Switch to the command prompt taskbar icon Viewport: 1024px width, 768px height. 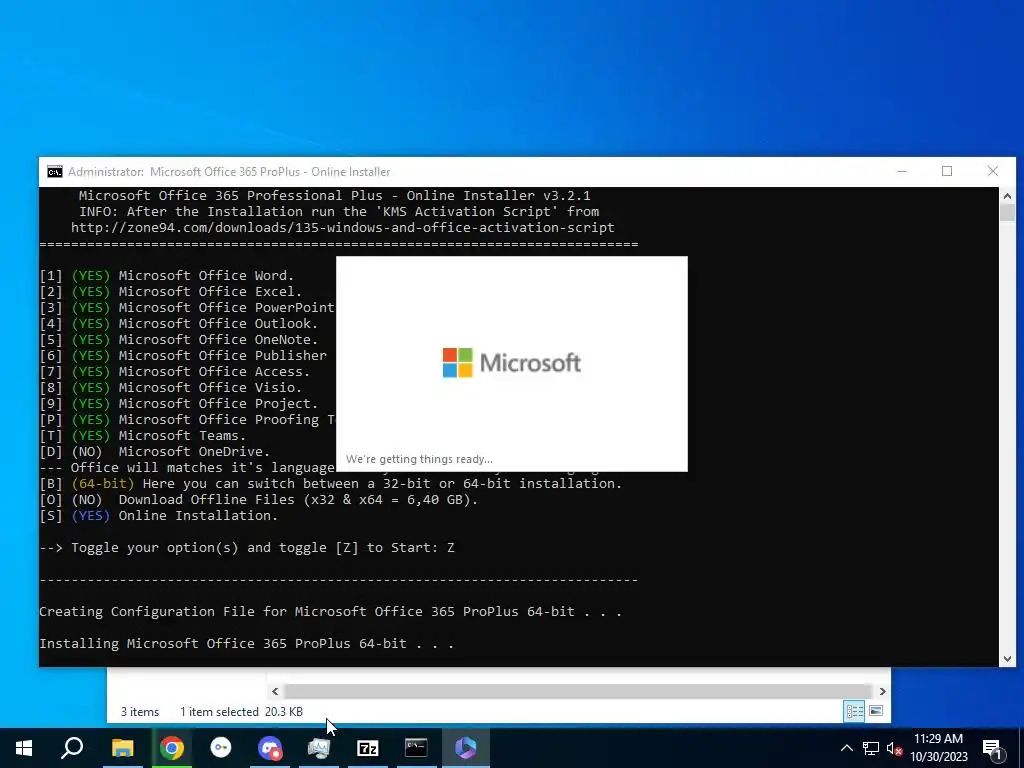[416, 748]
